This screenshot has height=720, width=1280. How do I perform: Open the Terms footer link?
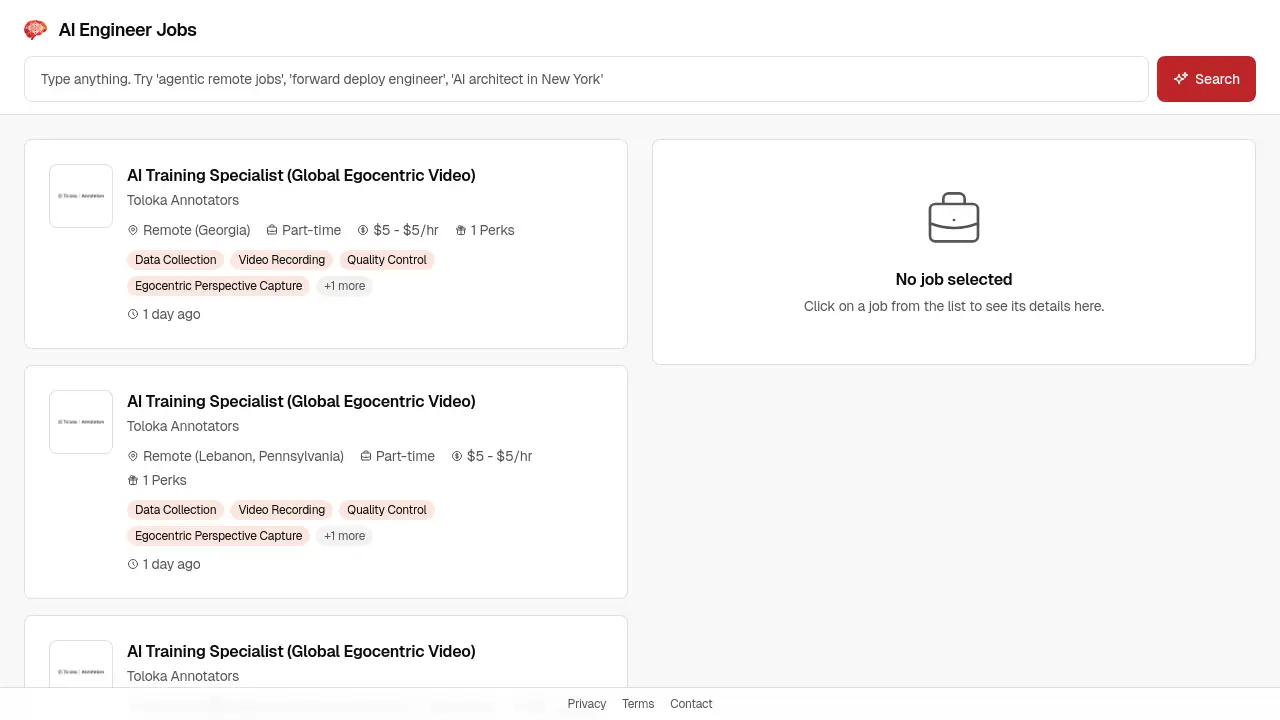(638, 704)
